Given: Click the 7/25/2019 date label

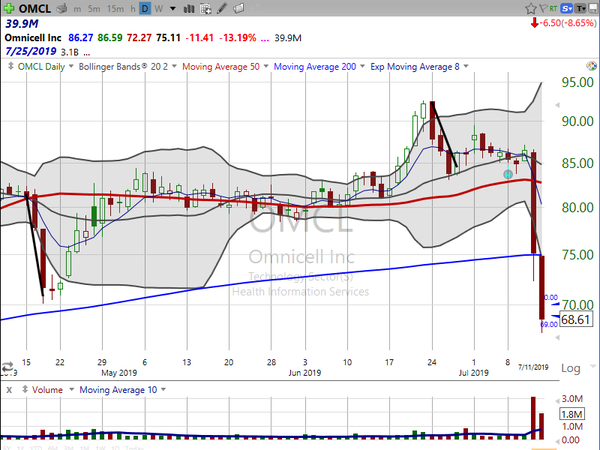Looking at the screenshot, I should (31, 51).
